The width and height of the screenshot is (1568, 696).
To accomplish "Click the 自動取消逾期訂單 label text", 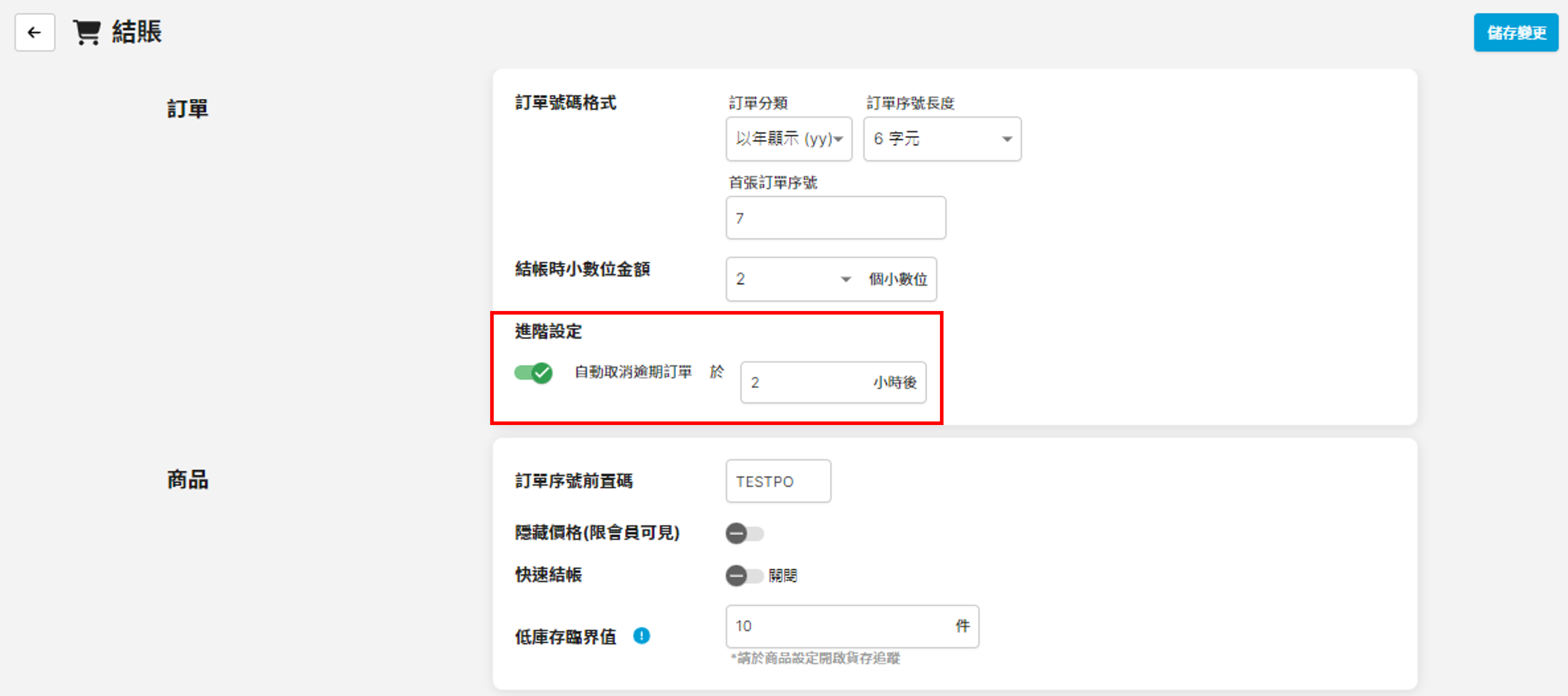I will click(633, 371).
